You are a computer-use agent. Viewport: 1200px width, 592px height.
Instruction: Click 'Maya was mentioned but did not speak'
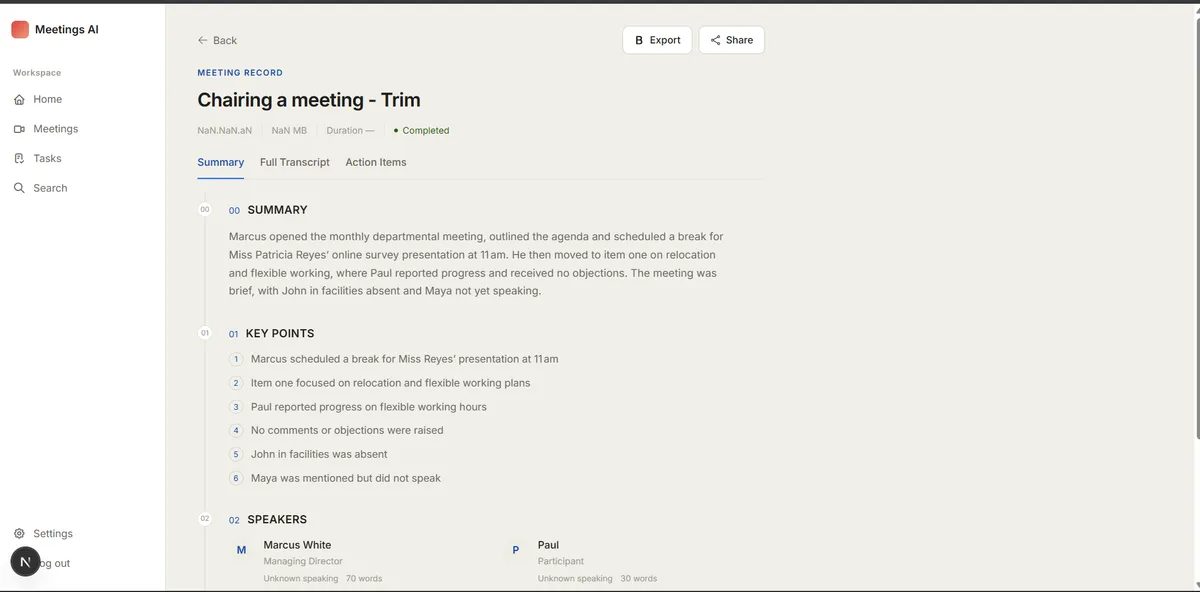point(346,478)
